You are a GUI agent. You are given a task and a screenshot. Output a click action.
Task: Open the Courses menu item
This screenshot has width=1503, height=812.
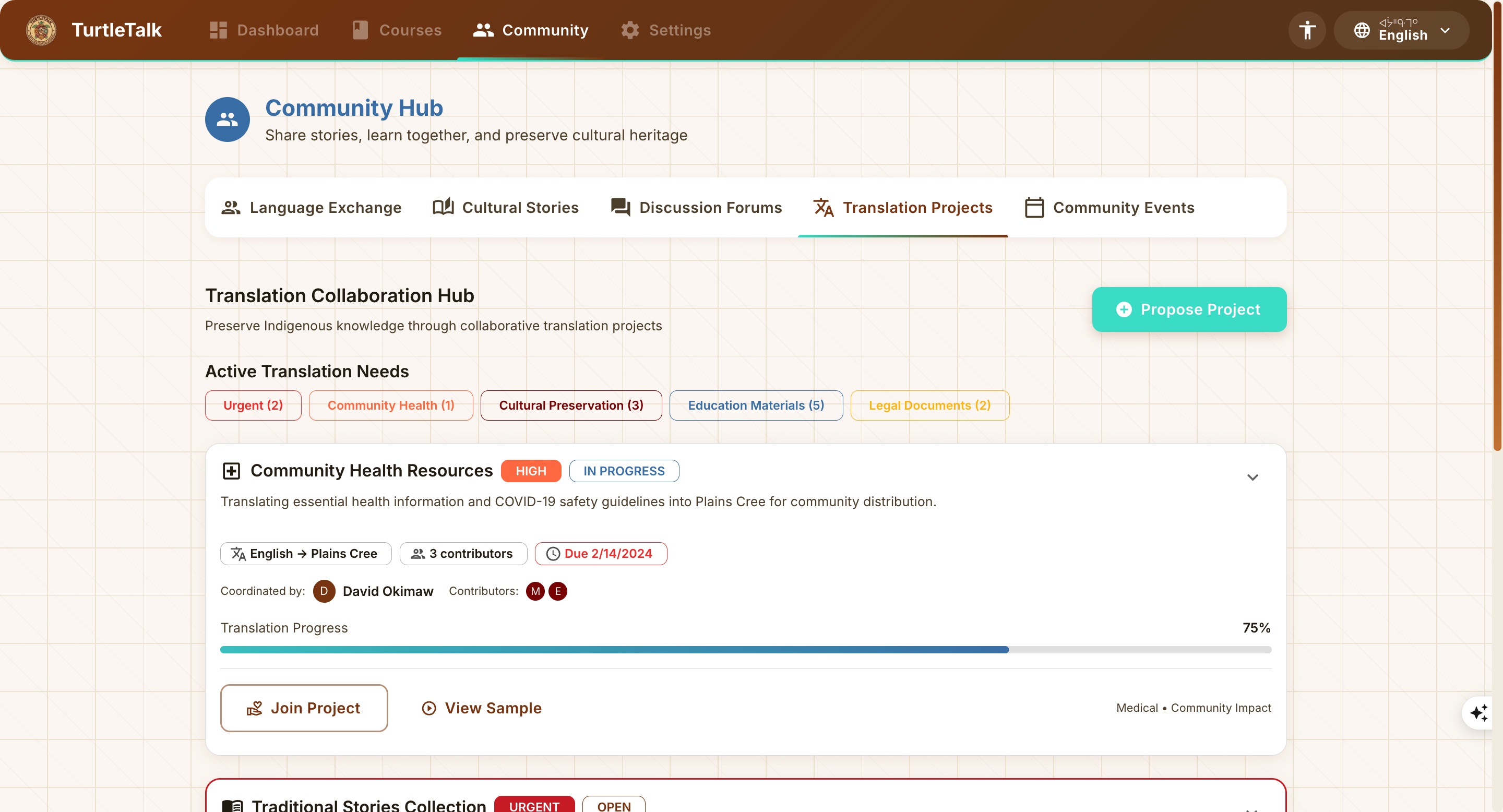(397, 30)
